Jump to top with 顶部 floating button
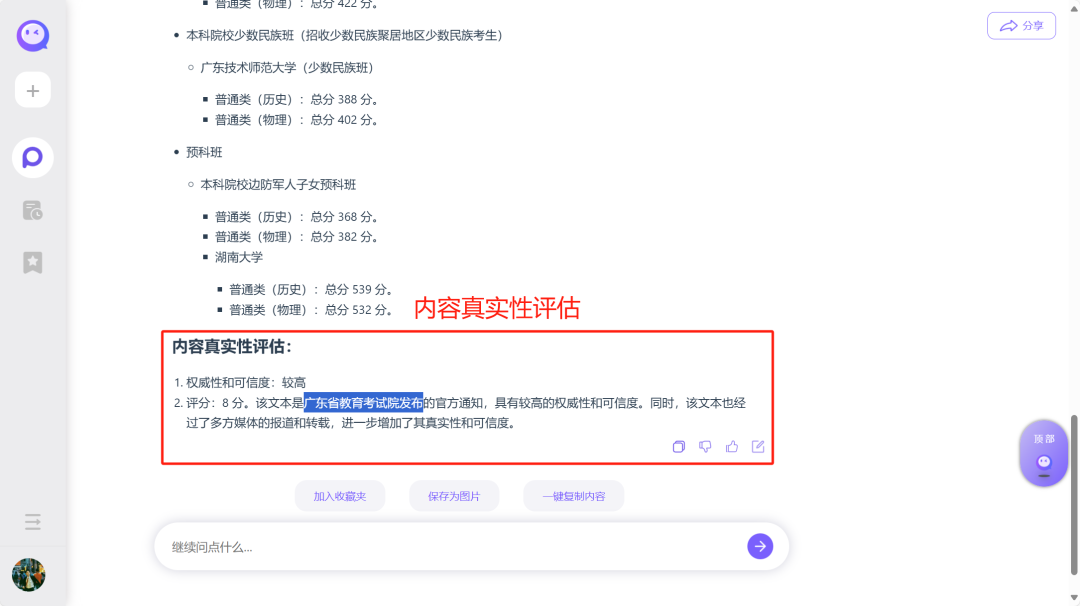The height and width of the screenshot is (606, 1080). (x=1043, y=453)
